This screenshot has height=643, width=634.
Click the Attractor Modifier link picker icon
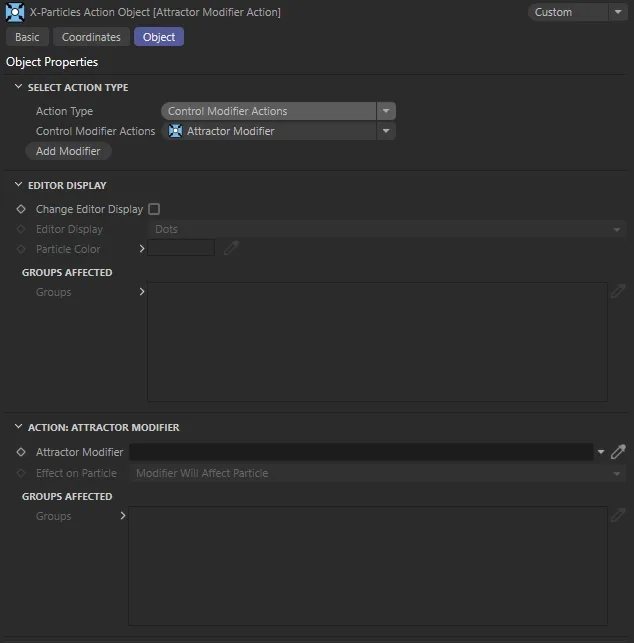tap(618, 452)
